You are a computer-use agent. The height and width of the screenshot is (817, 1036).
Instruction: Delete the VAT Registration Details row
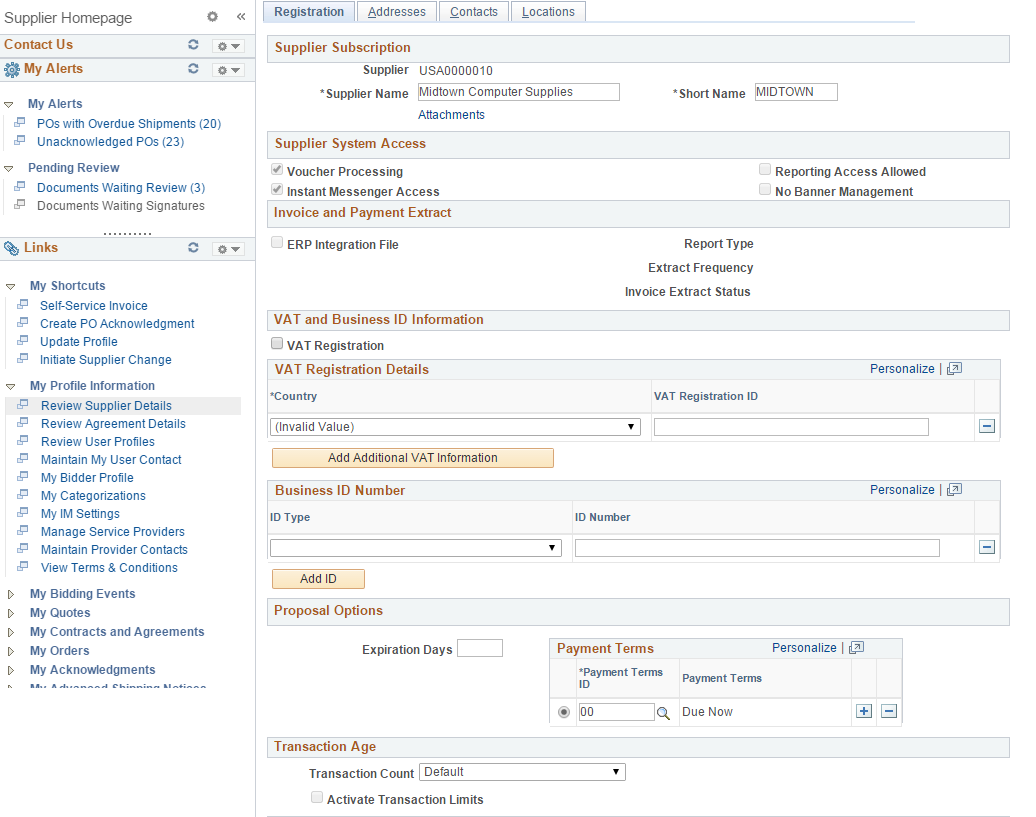(x=986, y=426)
